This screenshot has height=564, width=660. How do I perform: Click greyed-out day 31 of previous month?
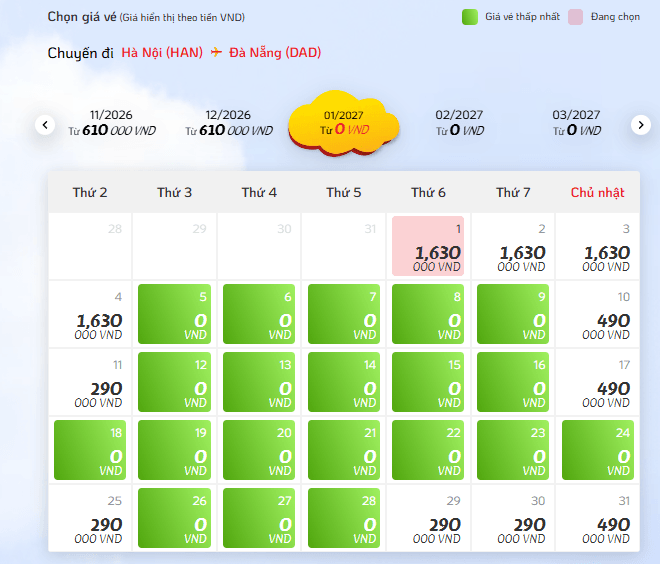coord(344,246)
